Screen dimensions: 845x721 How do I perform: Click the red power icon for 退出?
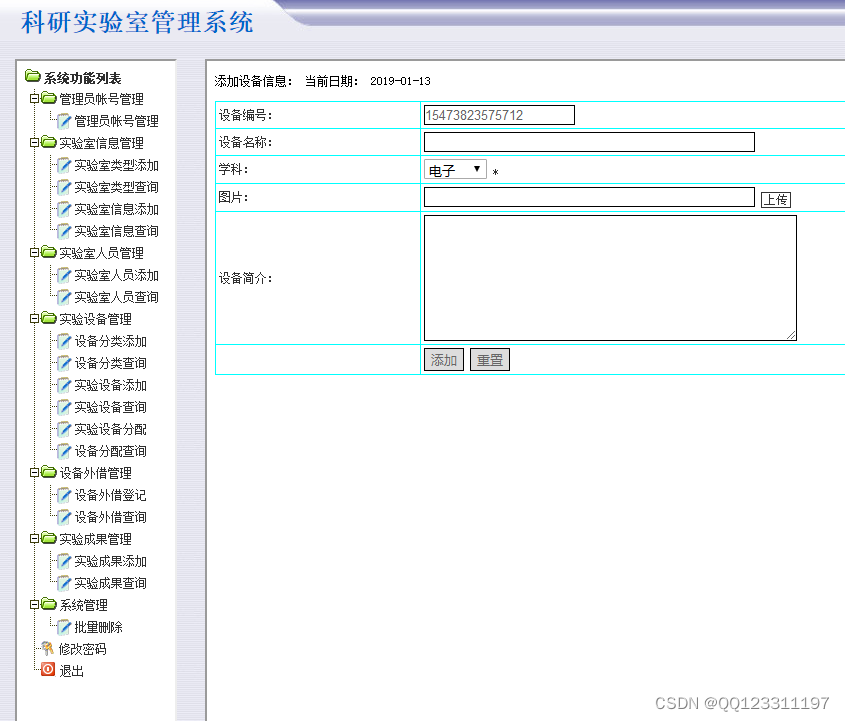tap(48, 669)
